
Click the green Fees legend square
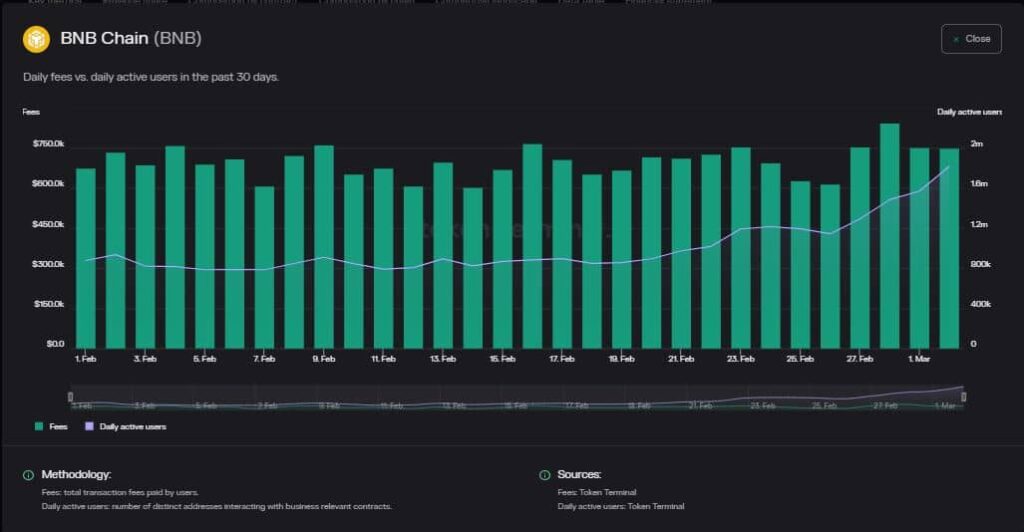(39, 426)
